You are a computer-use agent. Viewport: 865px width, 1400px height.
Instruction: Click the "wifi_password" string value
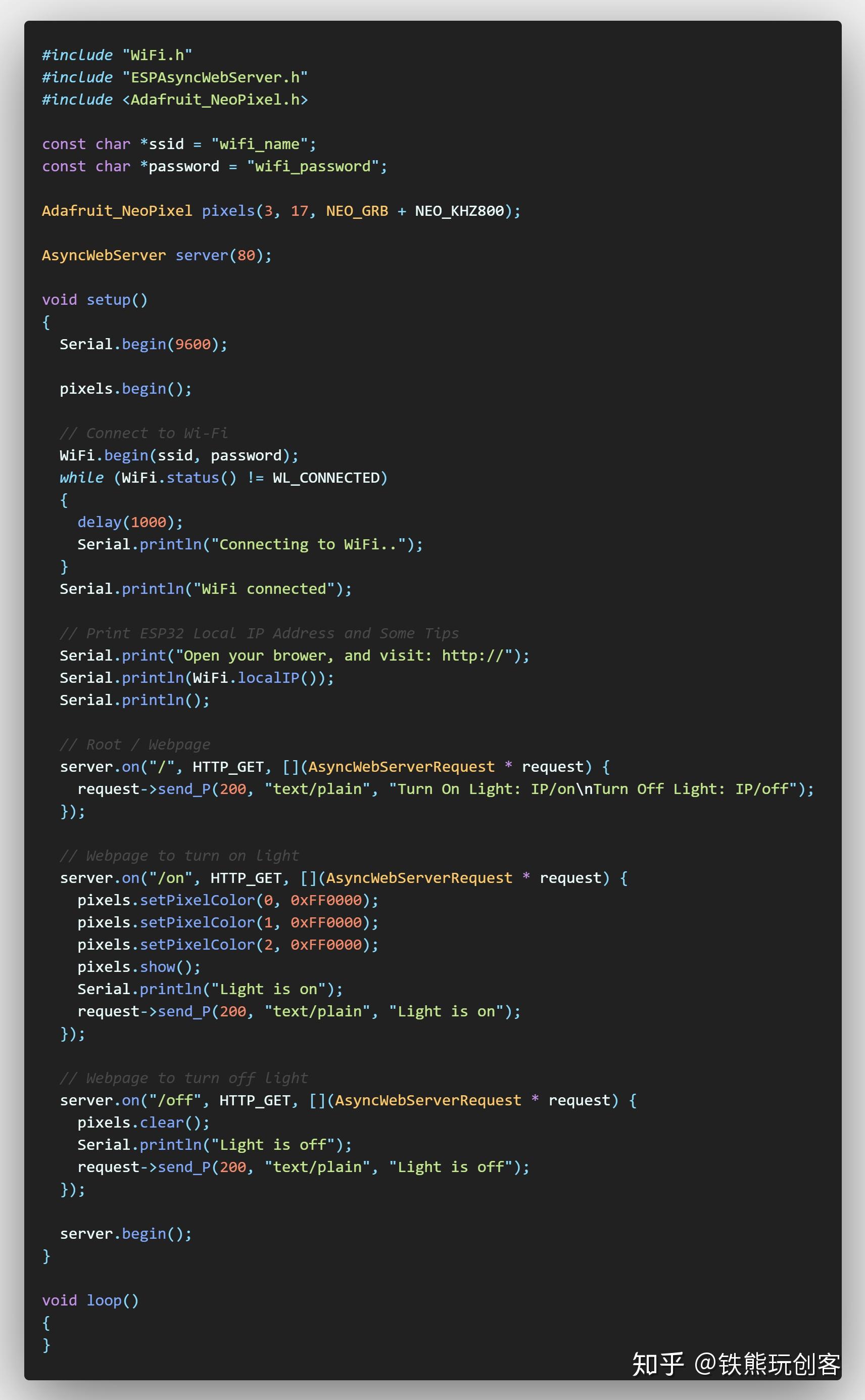(x=313, y=166)
